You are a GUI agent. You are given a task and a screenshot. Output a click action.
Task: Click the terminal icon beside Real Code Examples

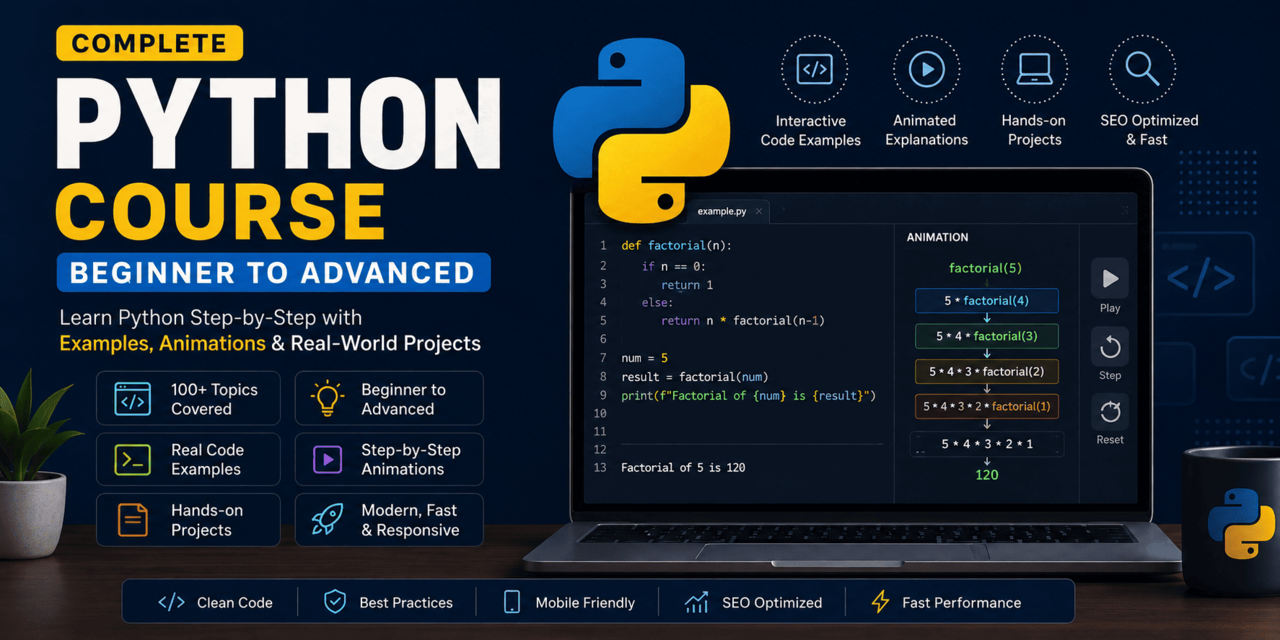pyautogui.click(x=133, y=460)
